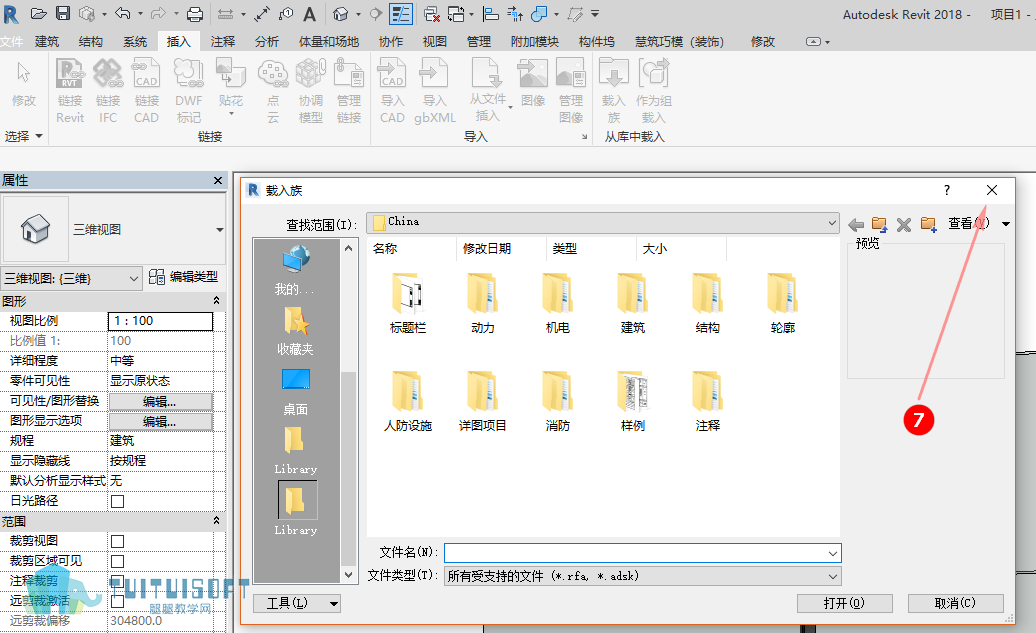Click 取消(C) cancel button

click(955, 603)
